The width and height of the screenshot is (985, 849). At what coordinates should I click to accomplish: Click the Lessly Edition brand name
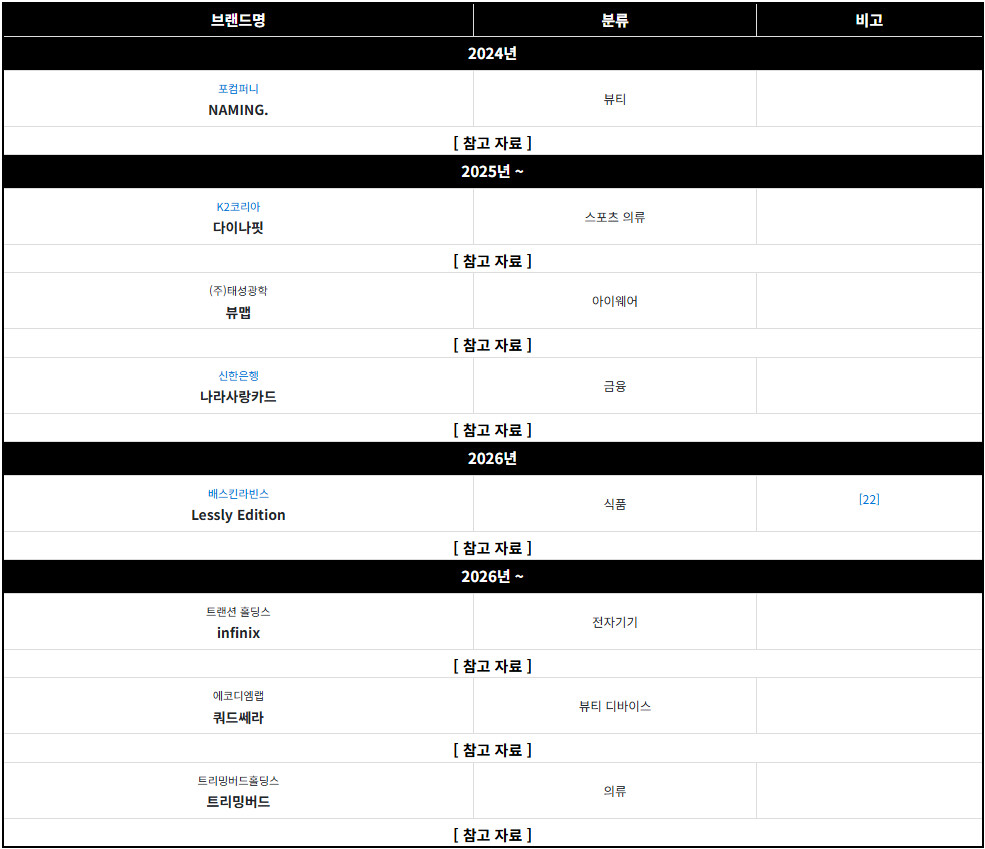(x=238, y=515)
